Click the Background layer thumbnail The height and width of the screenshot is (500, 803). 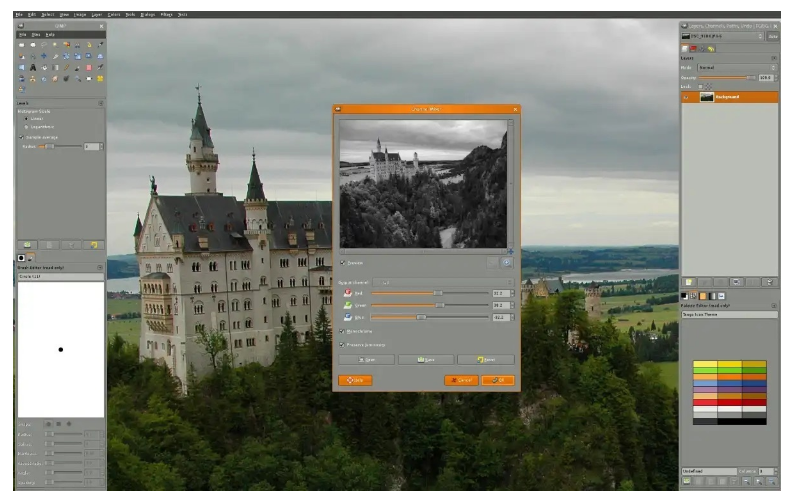707,97
